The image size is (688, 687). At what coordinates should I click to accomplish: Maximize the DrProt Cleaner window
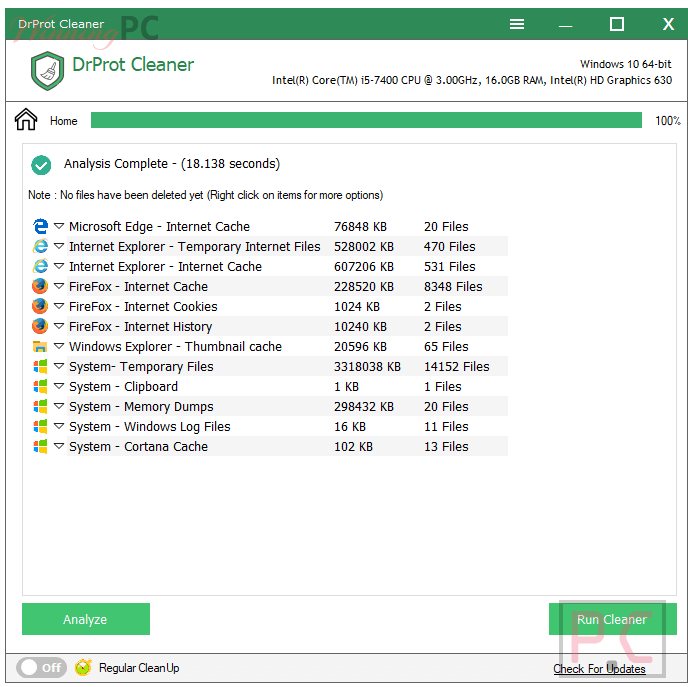(616, 24)
